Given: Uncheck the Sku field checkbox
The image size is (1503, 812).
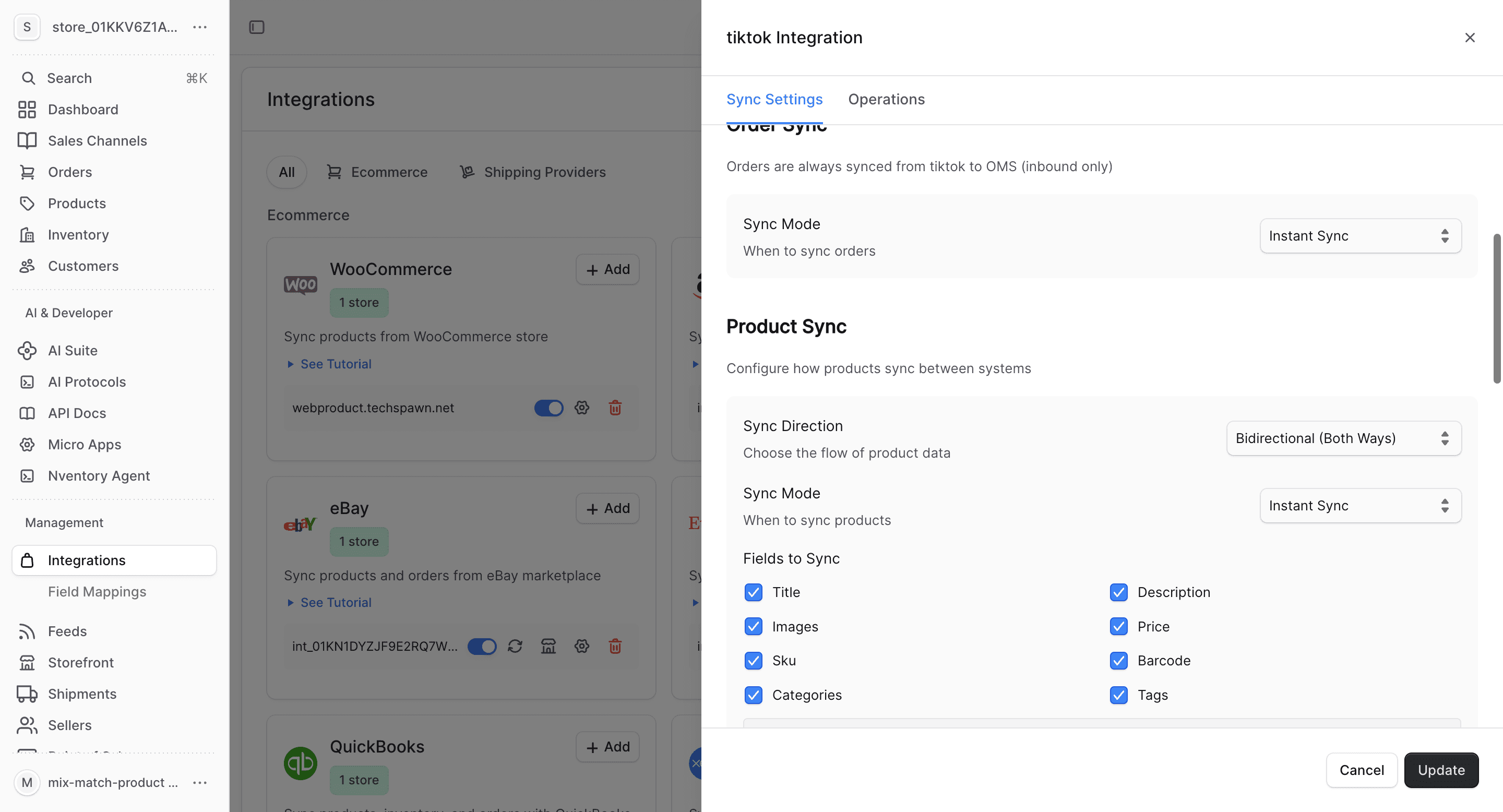Looking at the screenshot, I should (x=753, y=661).
